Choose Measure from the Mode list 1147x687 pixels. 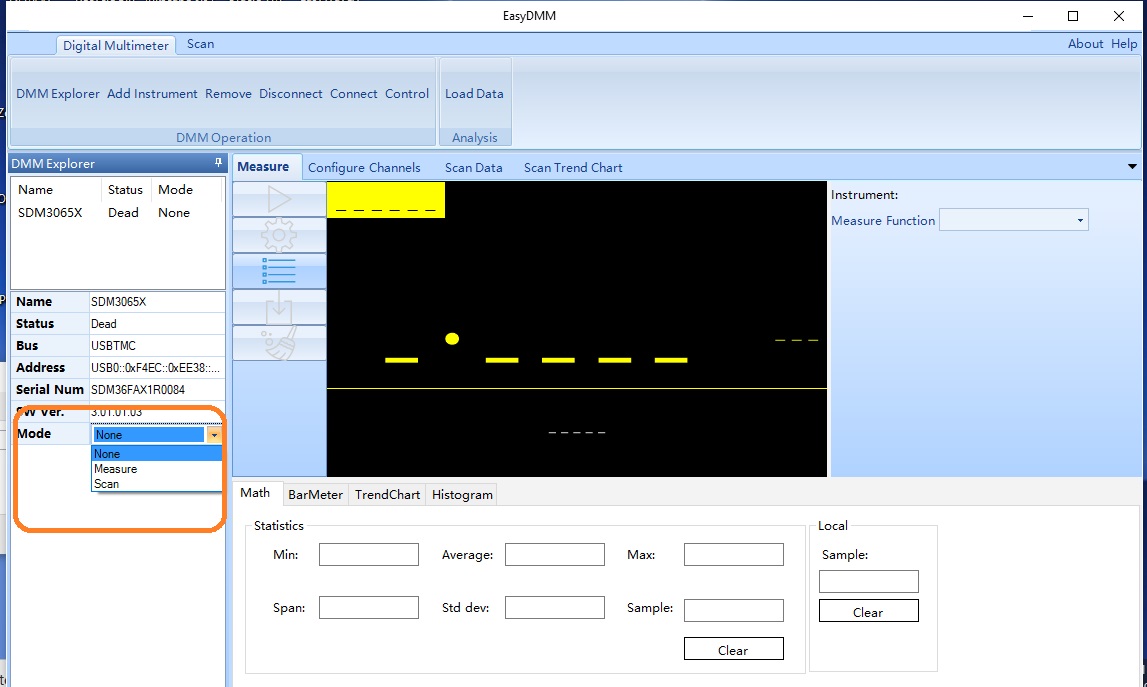coord(116,469)
